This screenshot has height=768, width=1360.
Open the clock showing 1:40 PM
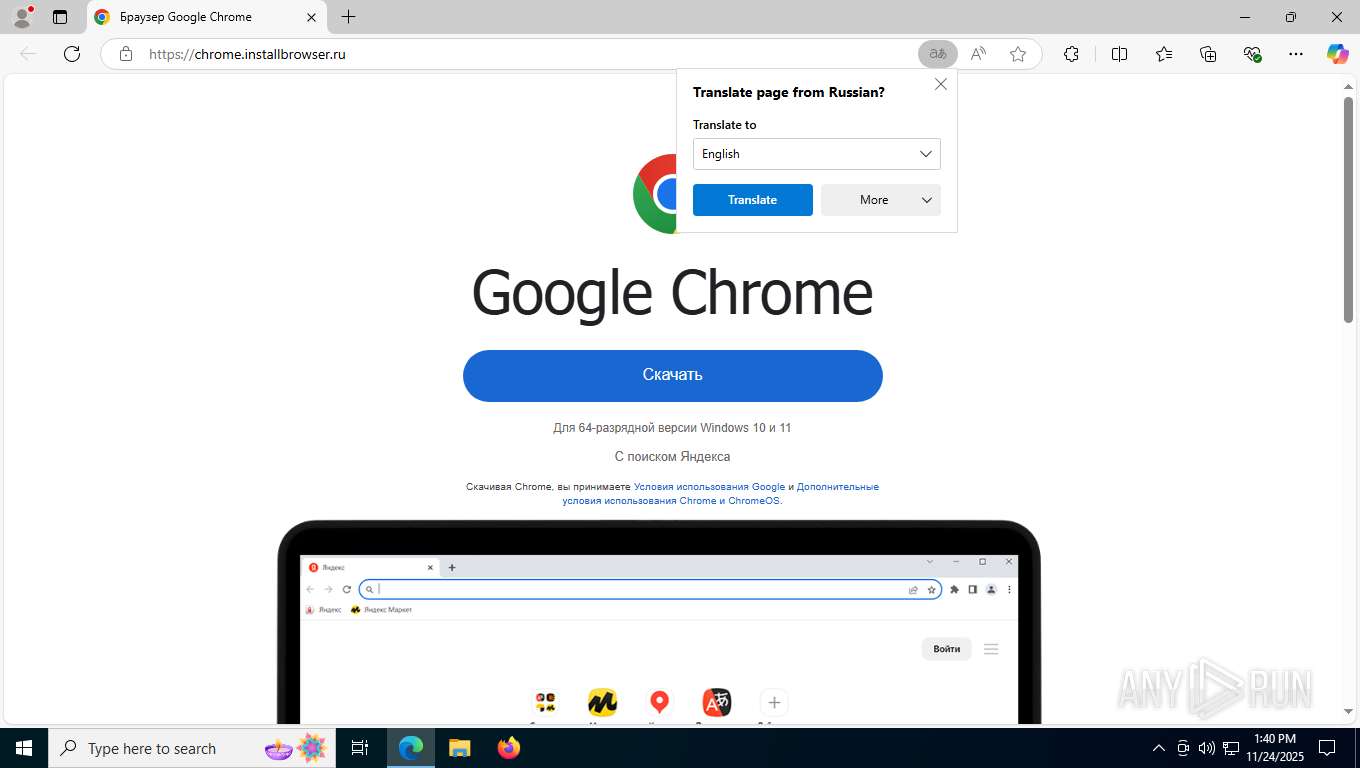[1274, 748]
